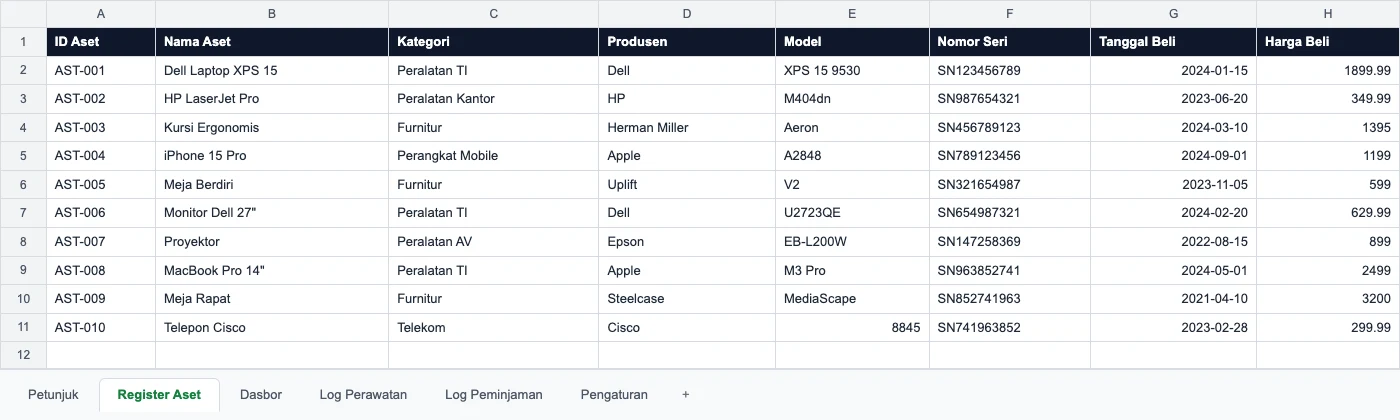Select date cell 2024-01-15
The image size is (1400, 420).
(1173, 71)
